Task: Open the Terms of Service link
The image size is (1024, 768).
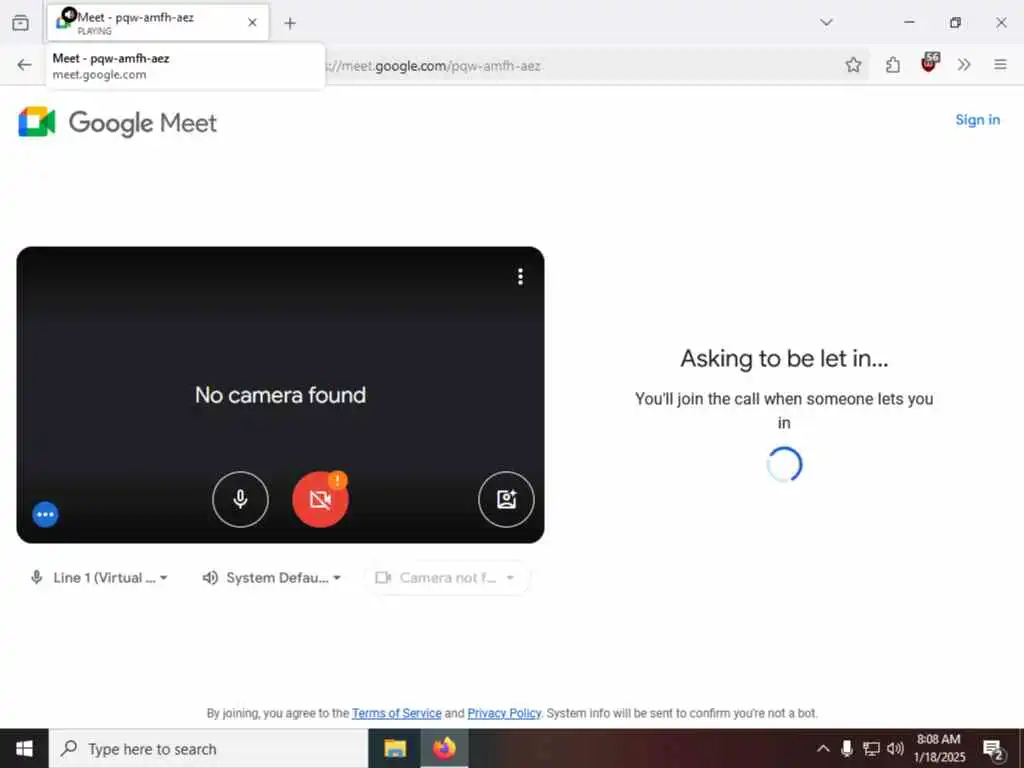Action: tap(396, 713)
